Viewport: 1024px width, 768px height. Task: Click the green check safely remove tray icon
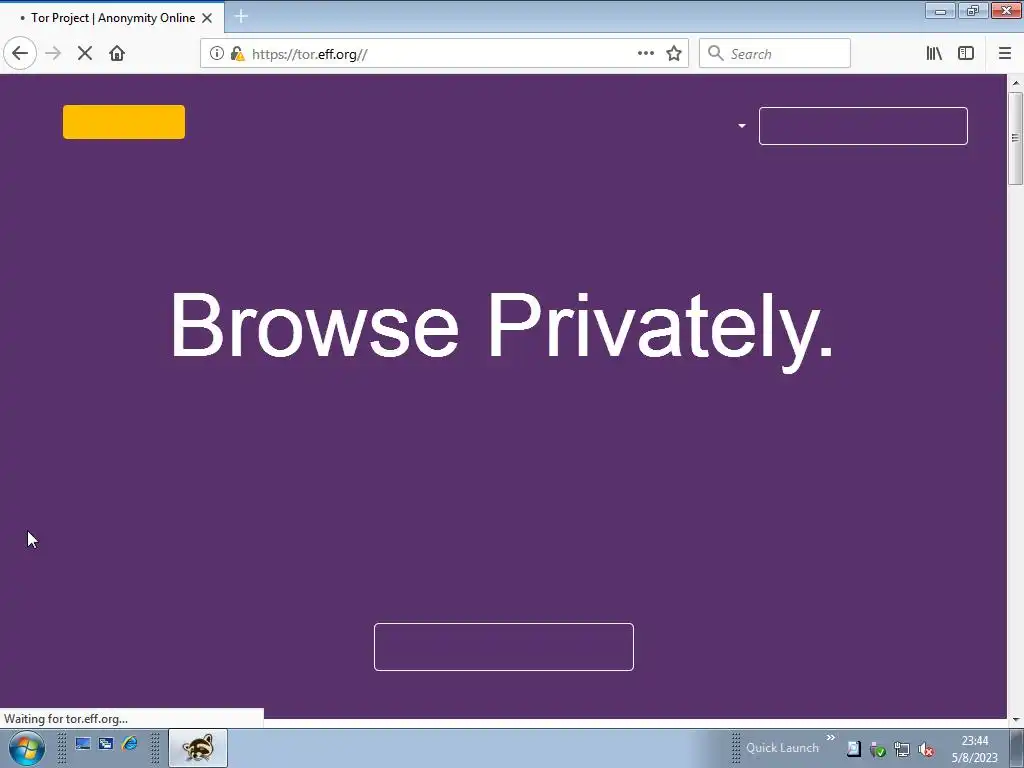878,749
